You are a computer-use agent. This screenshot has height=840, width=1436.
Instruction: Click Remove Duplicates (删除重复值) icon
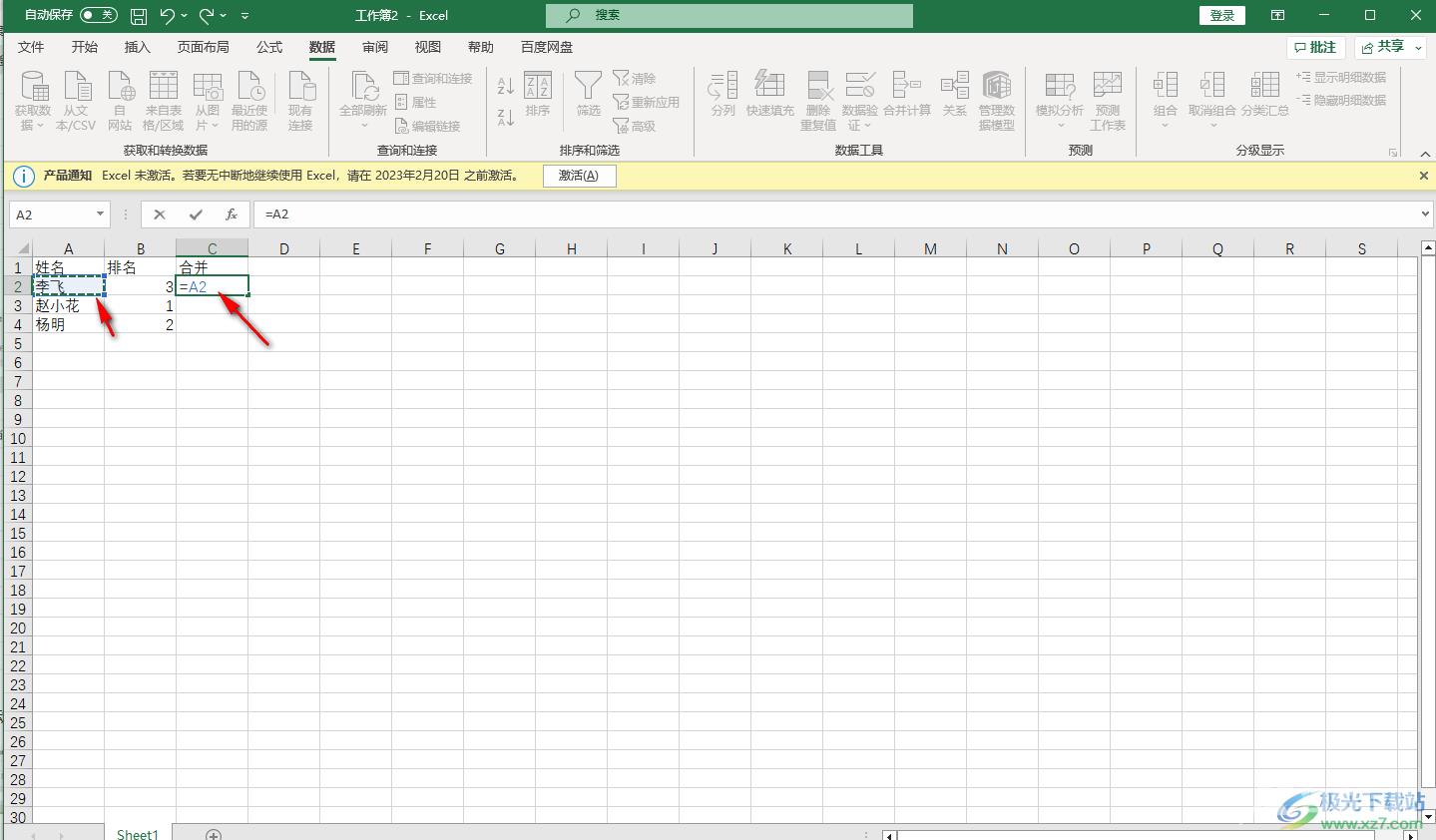point(818,101)
